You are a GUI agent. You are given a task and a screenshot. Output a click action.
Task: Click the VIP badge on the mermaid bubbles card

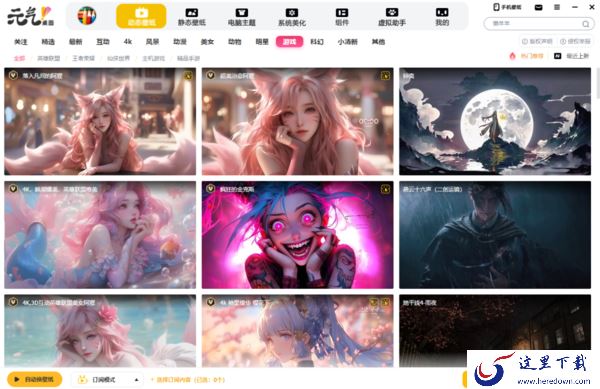(x=13, y=189)
